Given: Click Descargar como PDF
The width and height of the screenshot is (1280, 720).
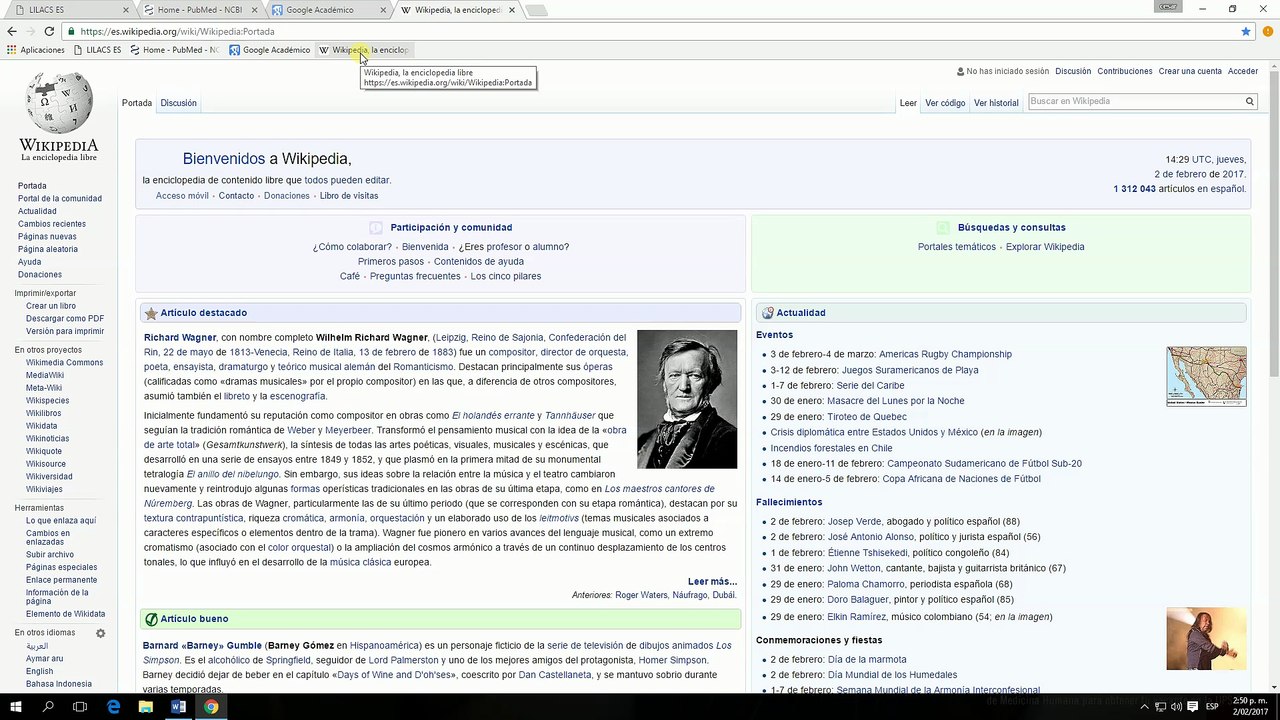Looking at the screenshot, I should tap(65, 319).
